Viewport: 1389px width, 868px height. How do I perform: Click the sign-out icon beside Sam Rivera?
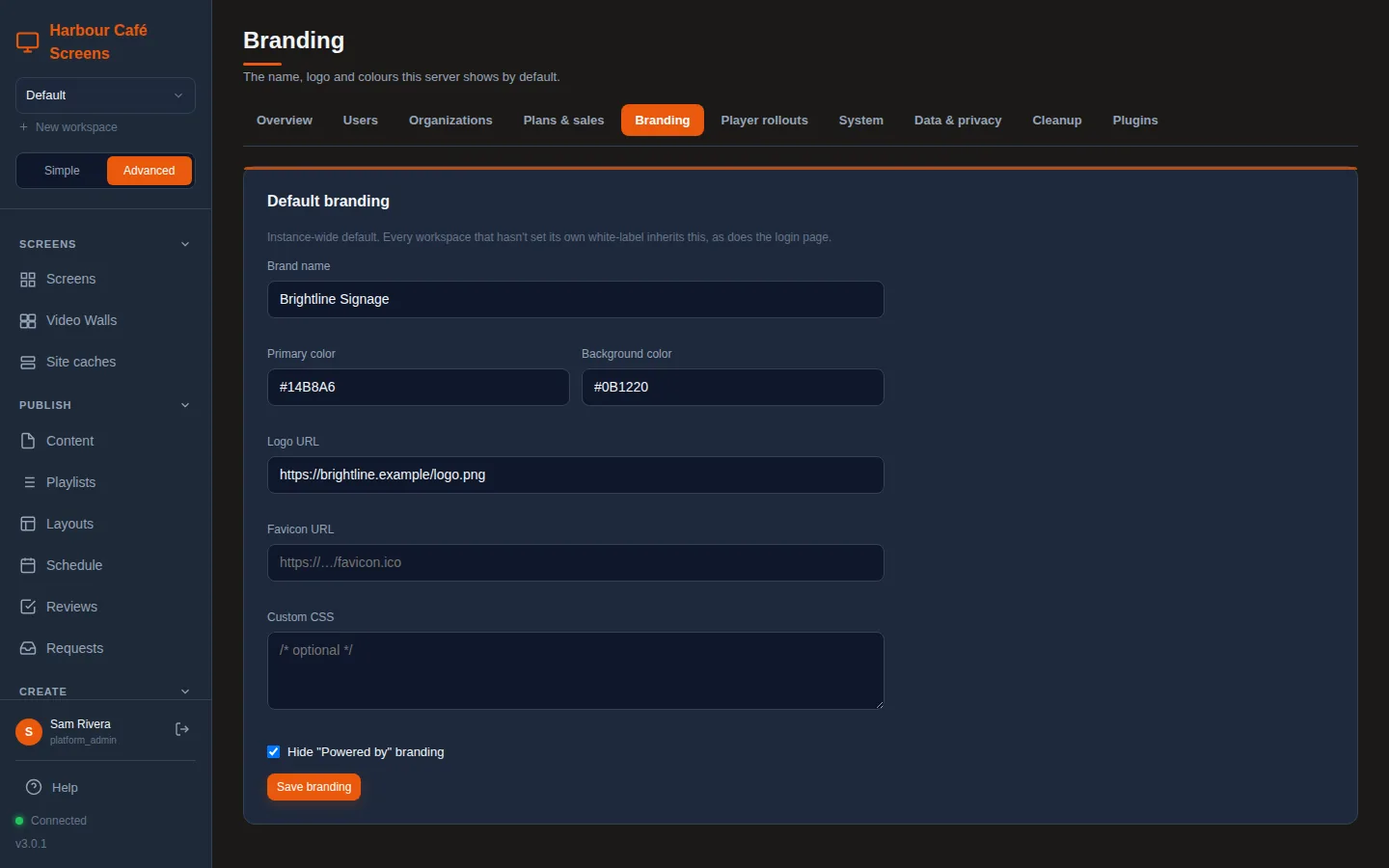coord(181,729)
